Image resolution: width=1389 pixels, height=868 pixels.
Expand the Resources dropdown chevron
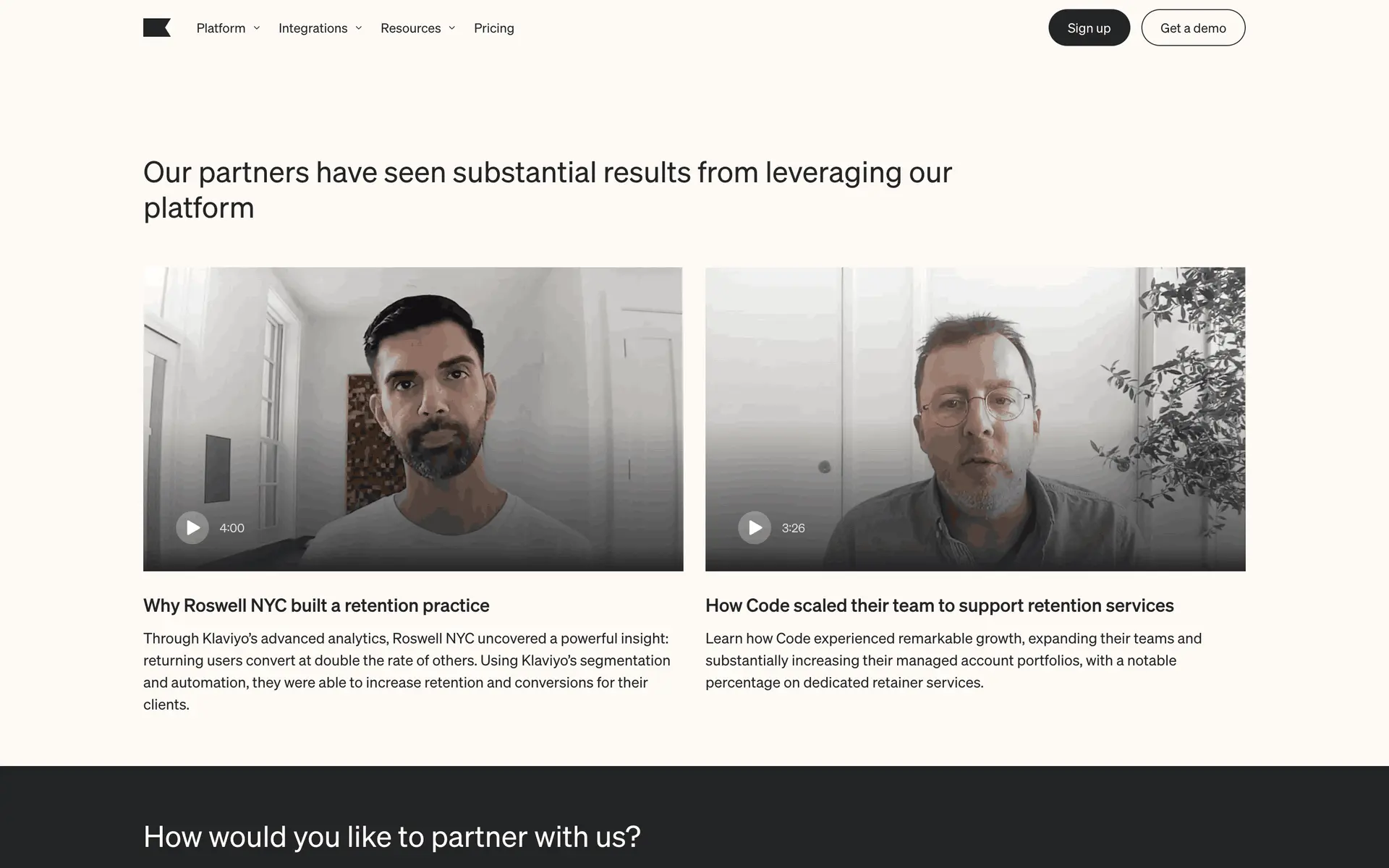(x=451, y=28)
